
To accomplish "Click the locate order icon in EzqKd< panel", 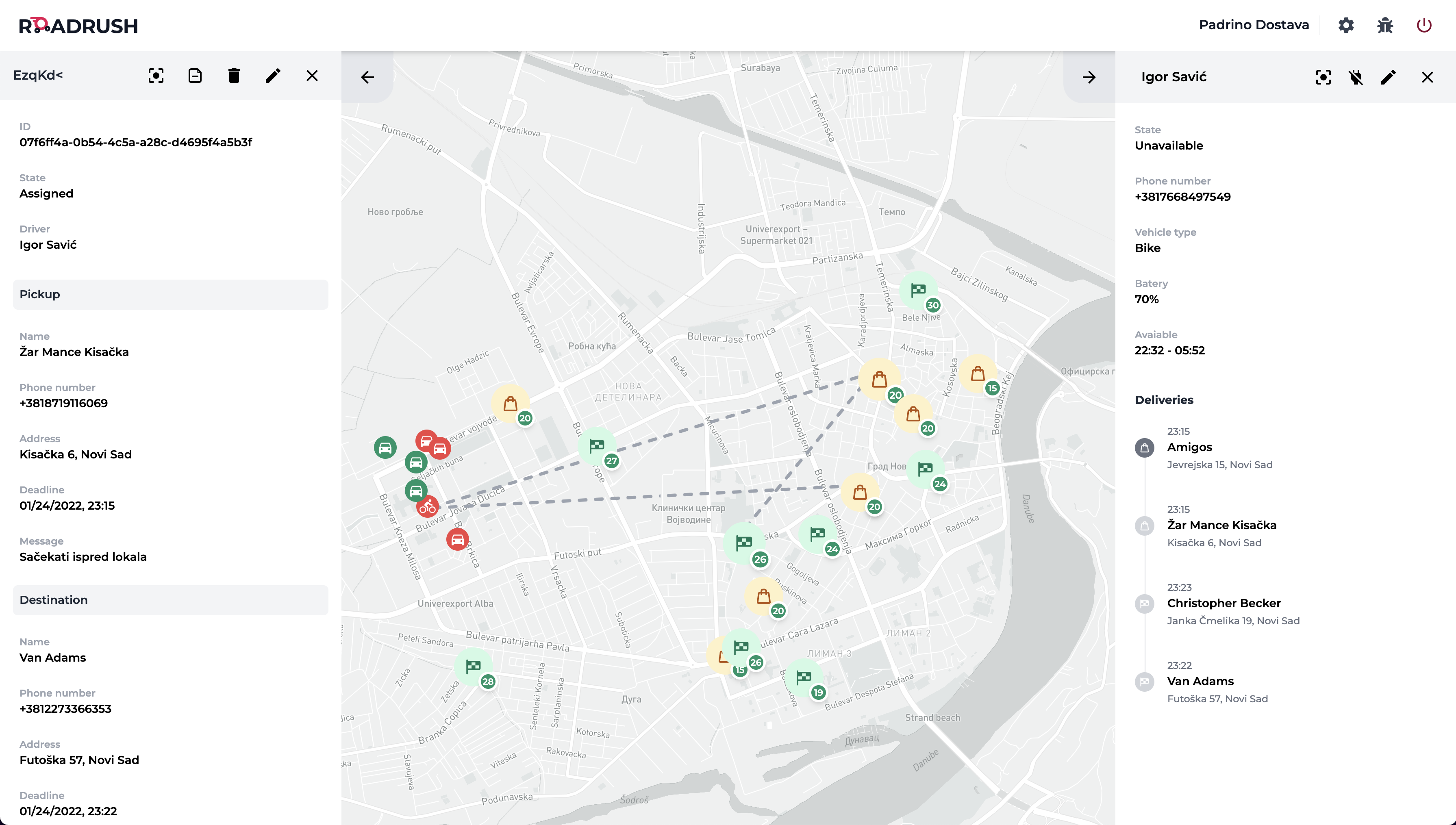I will tap(156, 76).
